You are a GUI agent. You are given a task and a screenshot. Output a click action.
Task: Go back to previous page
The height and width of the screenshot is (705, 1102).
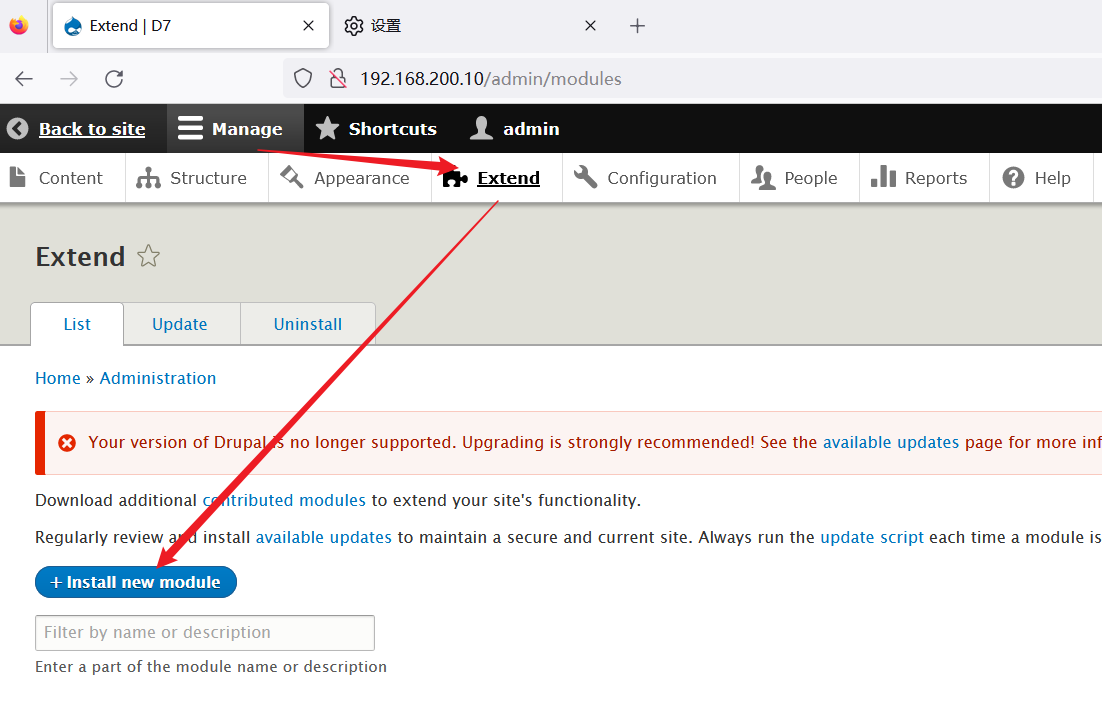pos(24,79)
